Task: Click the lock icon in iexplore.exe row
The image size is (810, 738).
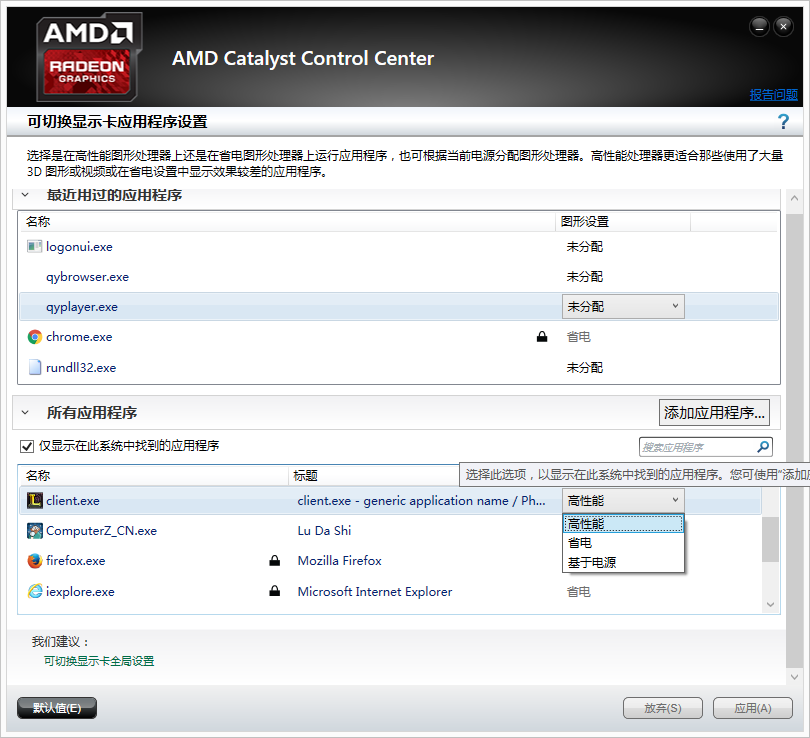Action: tap(274, 591)
